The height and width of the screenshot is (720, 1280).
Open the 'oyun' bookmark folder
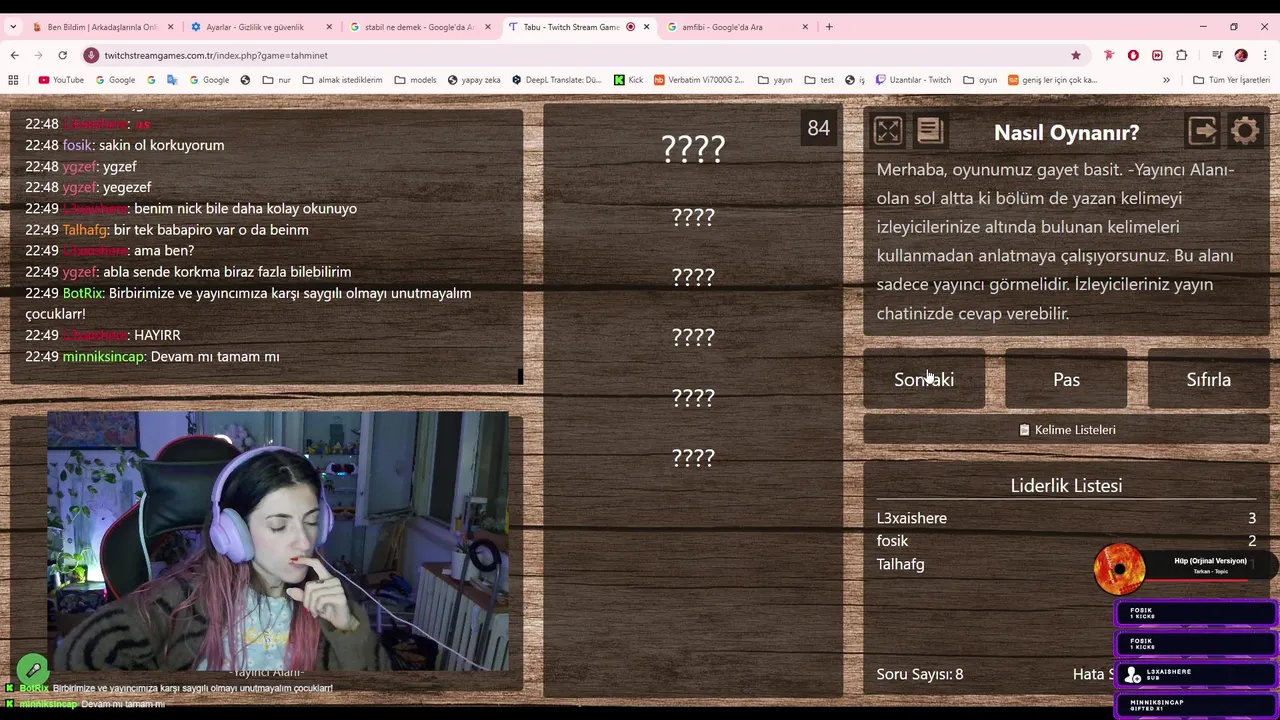pyautogui.click(x=980, y=80)
